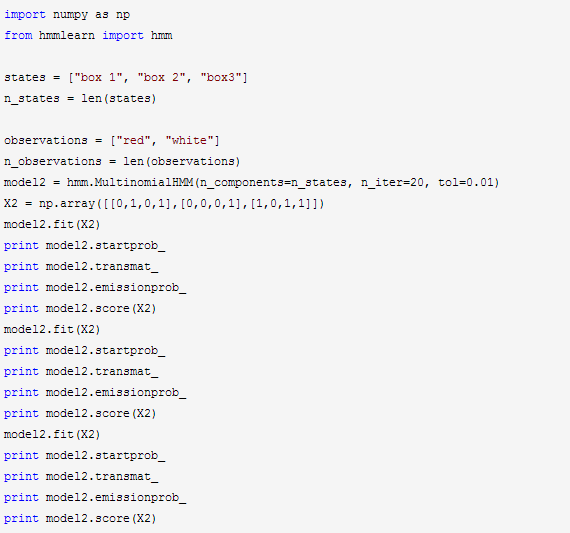Viewport: 570px width, 533px height.
Task: Click the word hmmlearn in the import line
Action: coord(67,36)
